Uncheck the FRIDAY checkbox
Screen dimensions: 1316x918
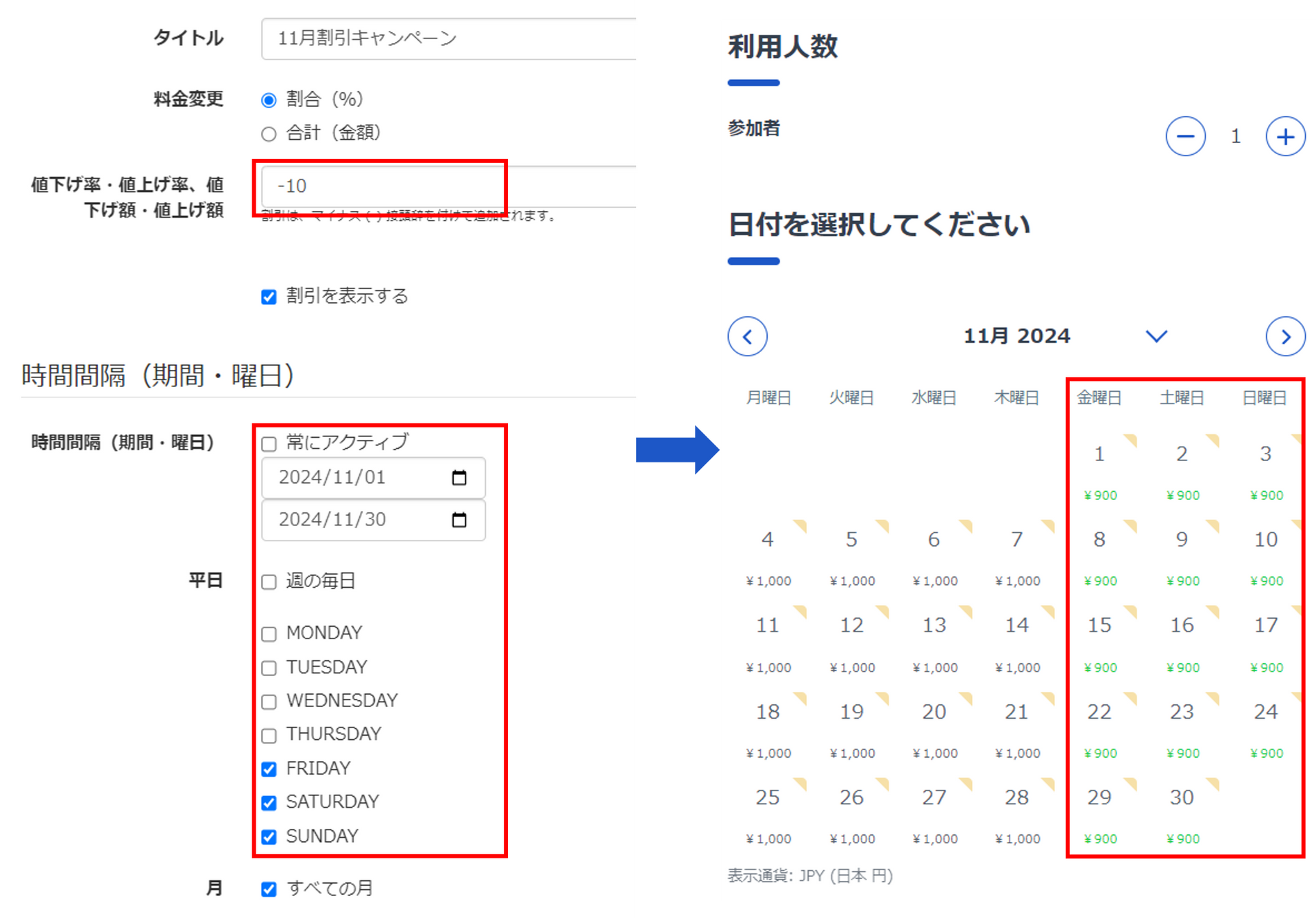pos(269,769)
